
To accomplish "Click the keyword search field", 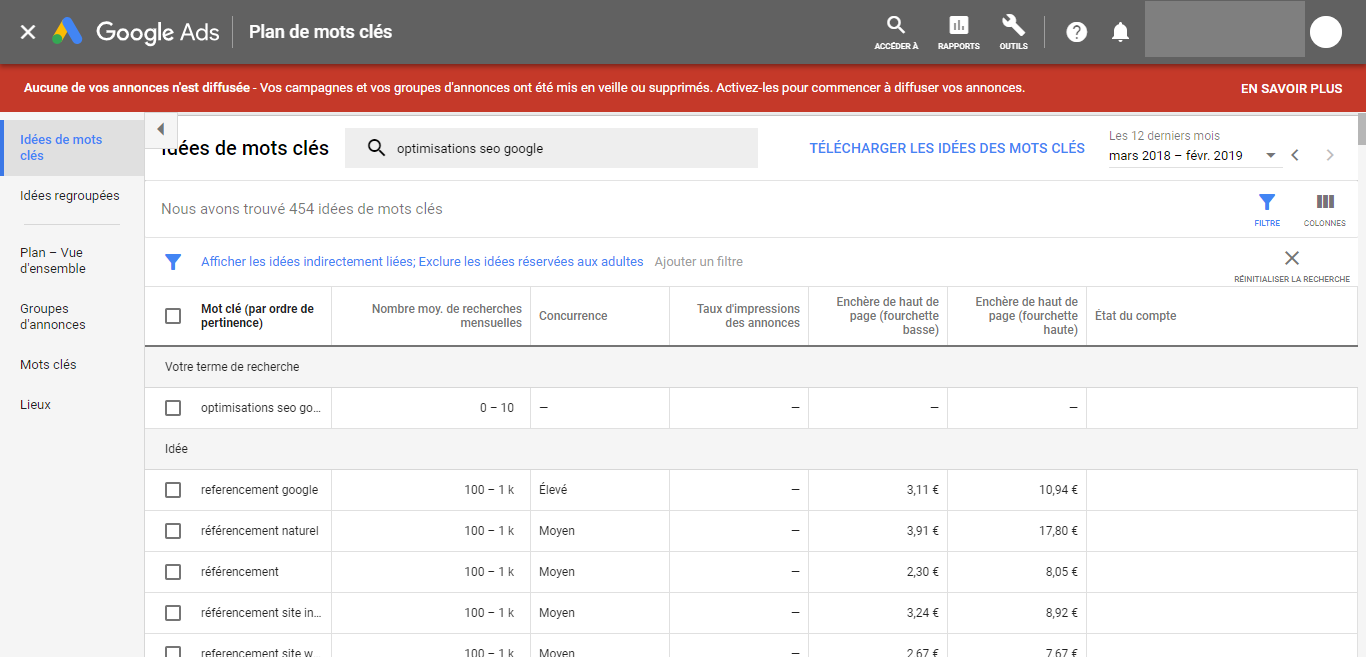I will 551,148.
